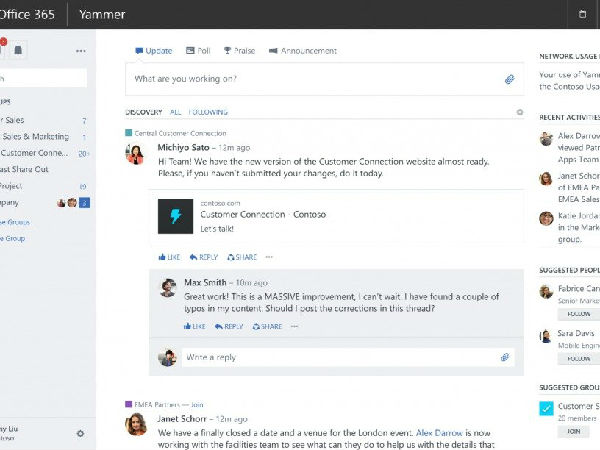Open Max Smith's name link

[x=205, y=282]
